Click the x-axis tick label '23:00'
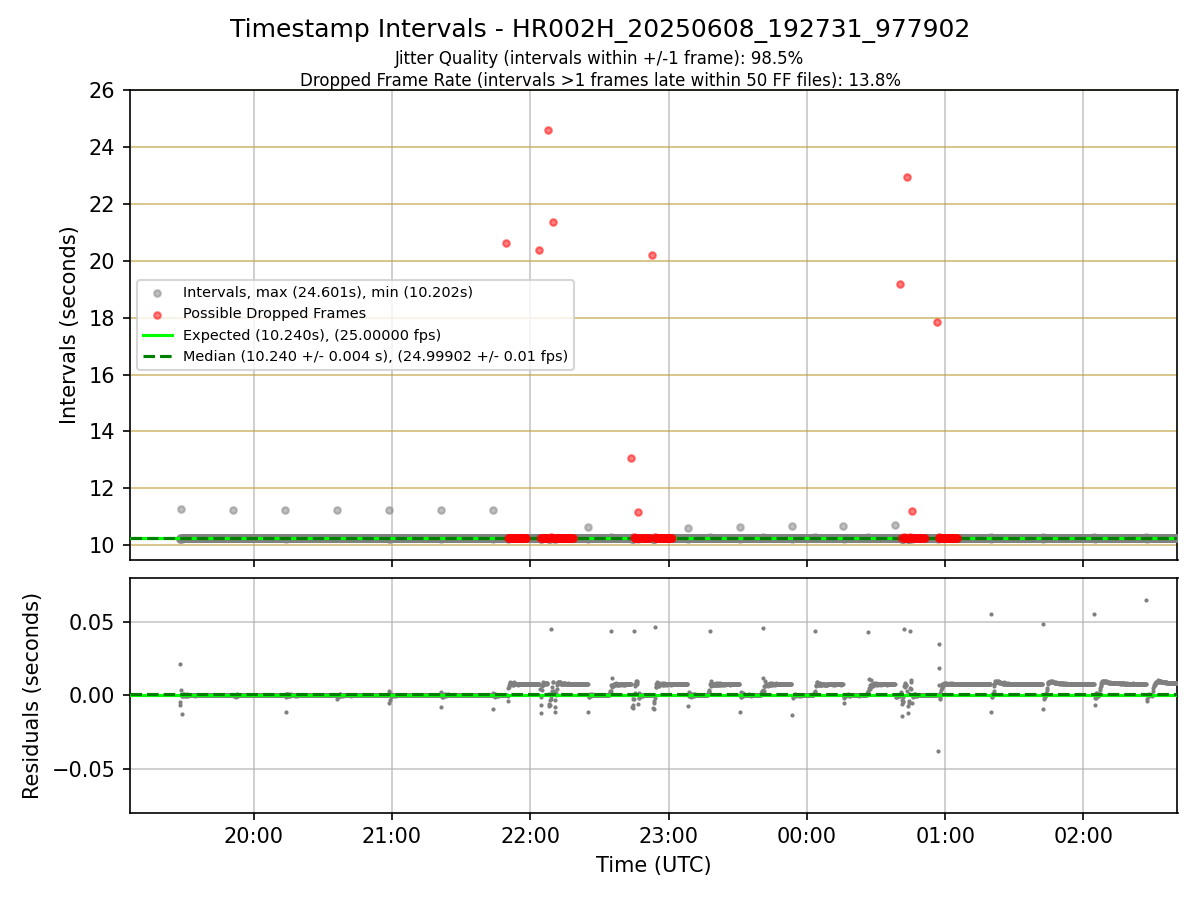Image resolution: width=1200 pixels, height=900 pixels. (x=668, y=834)
